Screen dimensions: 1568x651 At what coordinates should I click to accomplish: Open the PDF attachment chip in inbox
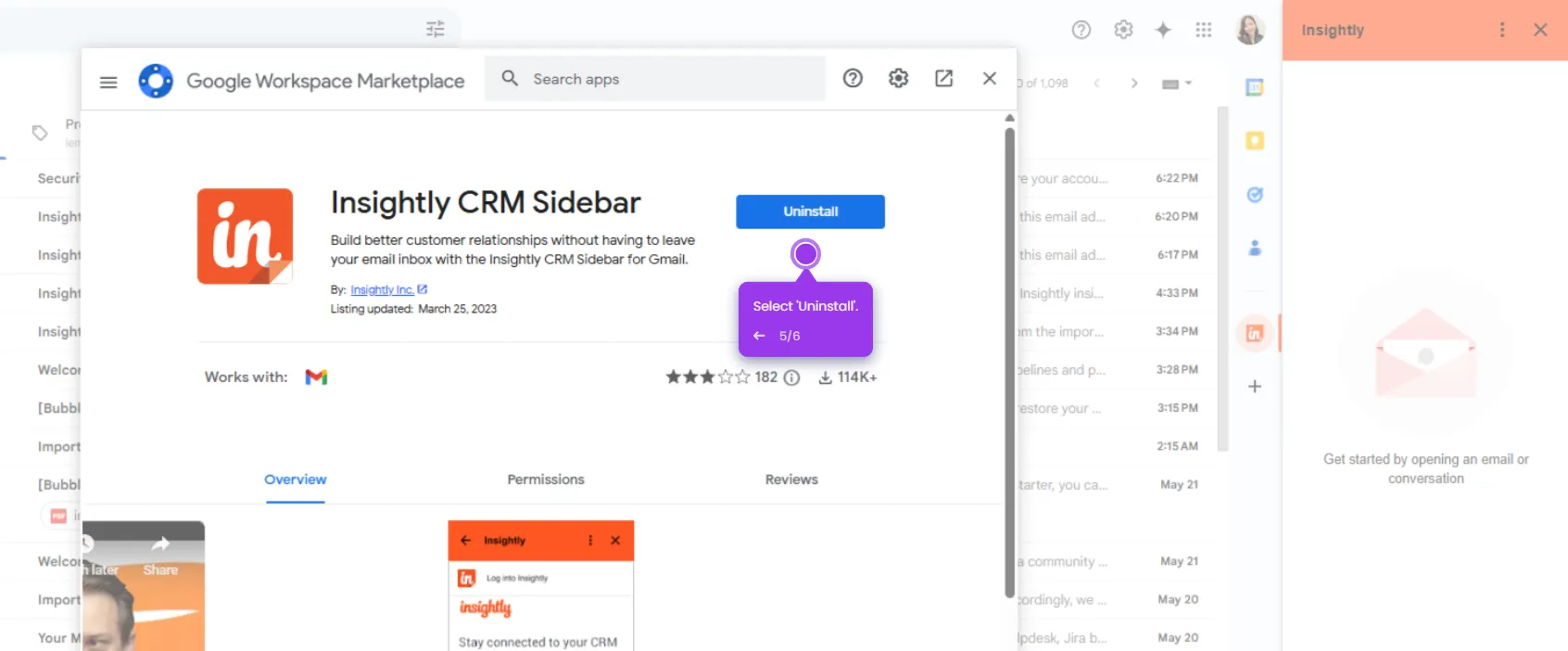pos(61,516)
